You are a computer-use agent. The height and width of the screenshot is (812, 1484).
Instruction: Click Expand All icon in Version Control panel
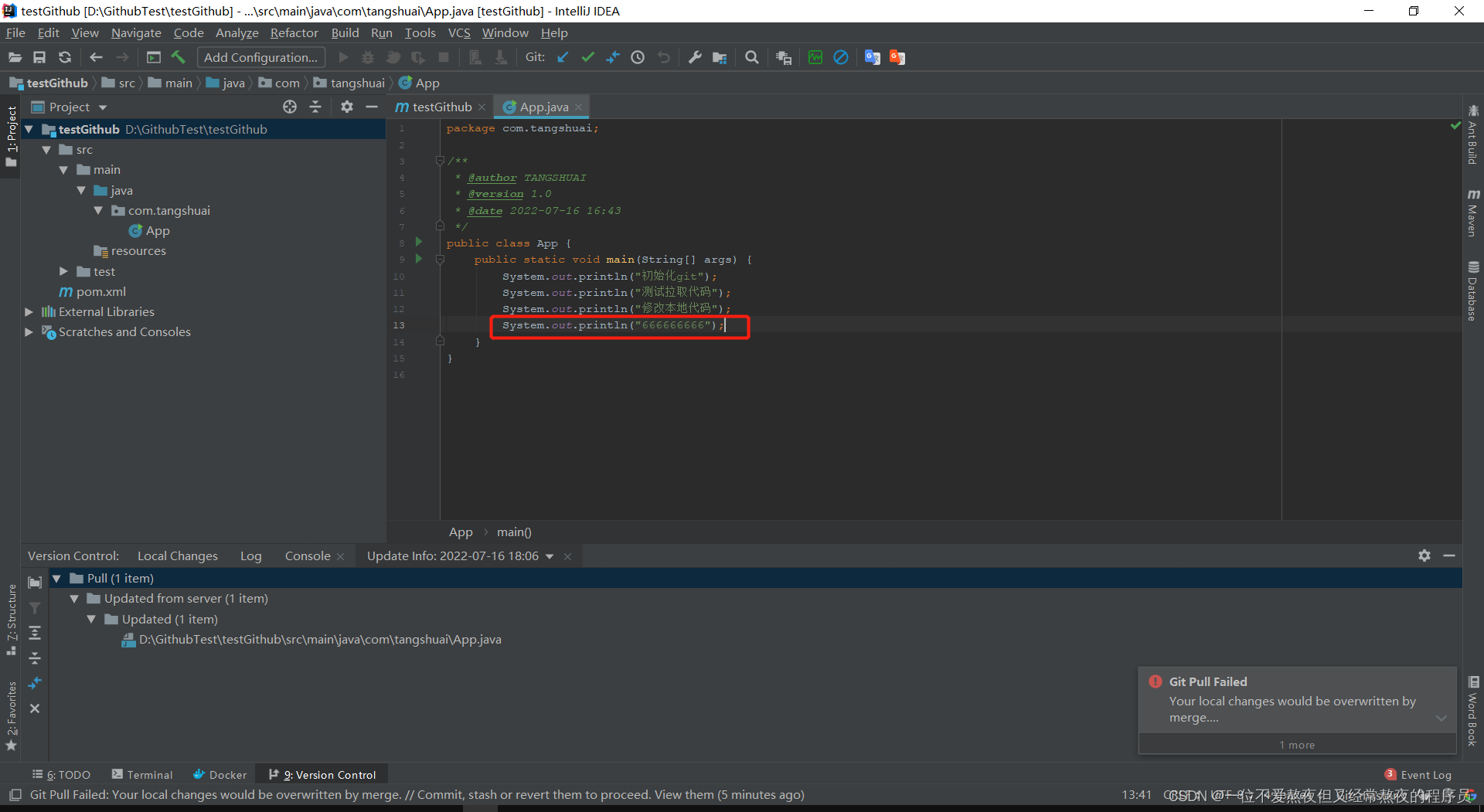click(x=35, y=633)
